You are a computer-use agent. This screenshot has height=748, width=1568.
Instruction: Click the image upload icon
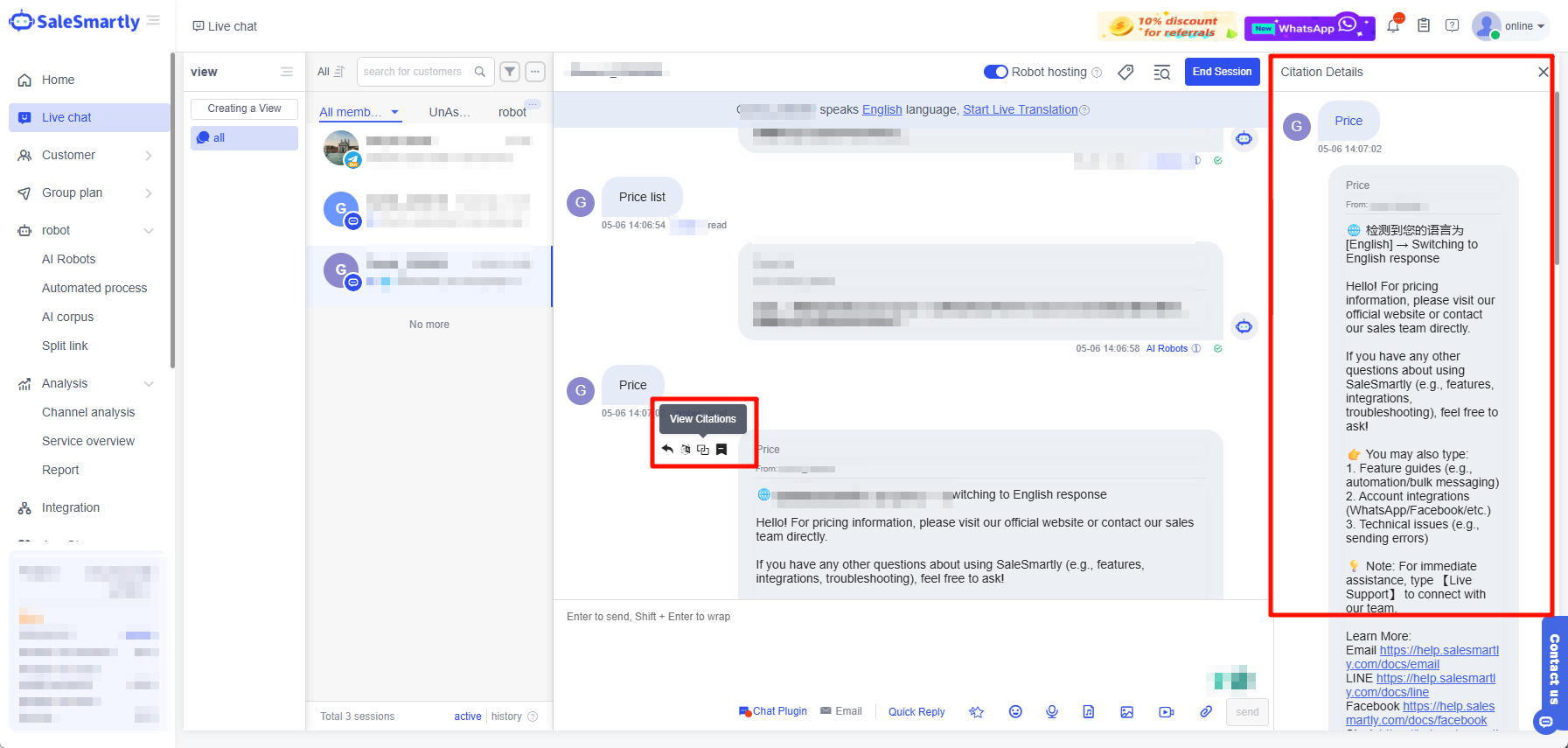point(1127,712)
